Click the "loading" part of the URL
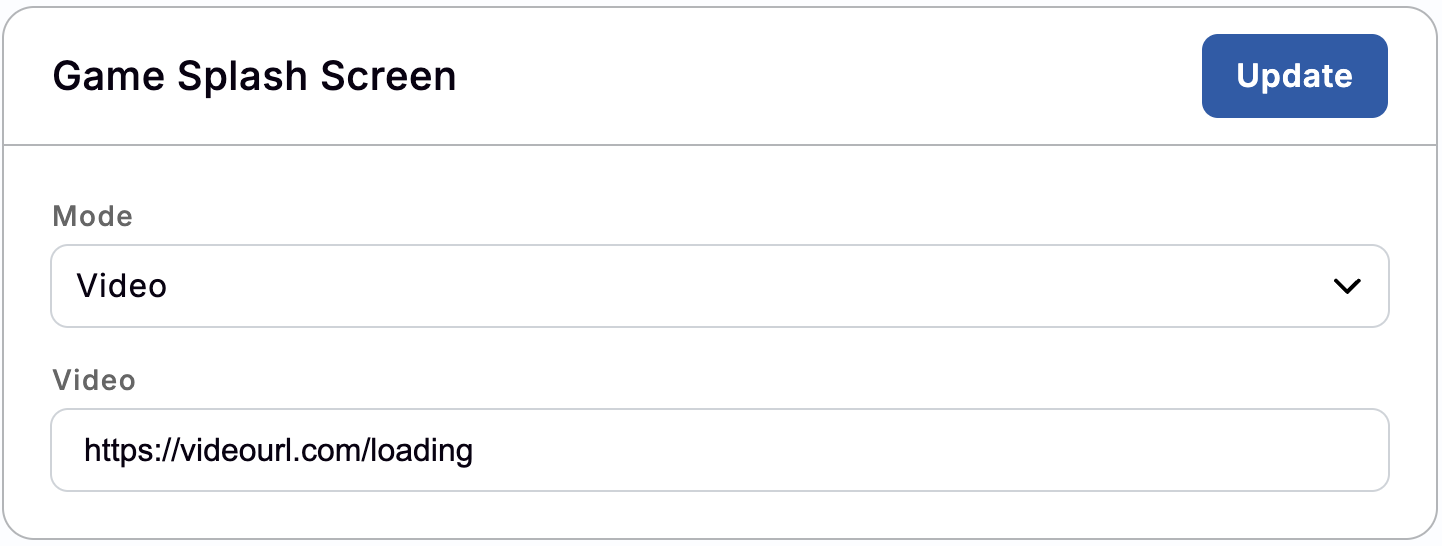The image size is (1442, 546). coord(421,451)
